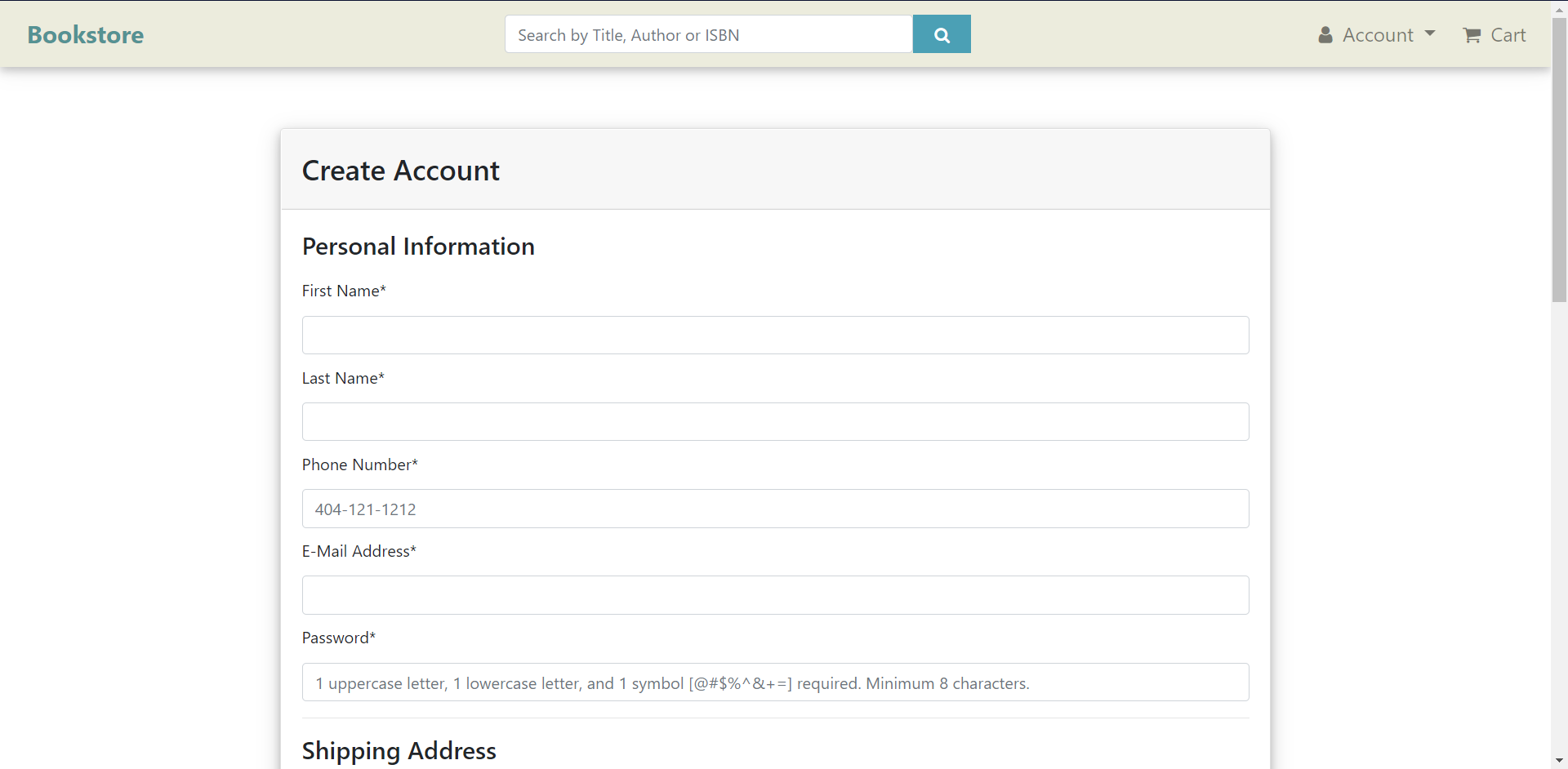Go to the Cart link text
Image resolution: width=1568 pixels, height=769 pixels.
click(1508, 35)
